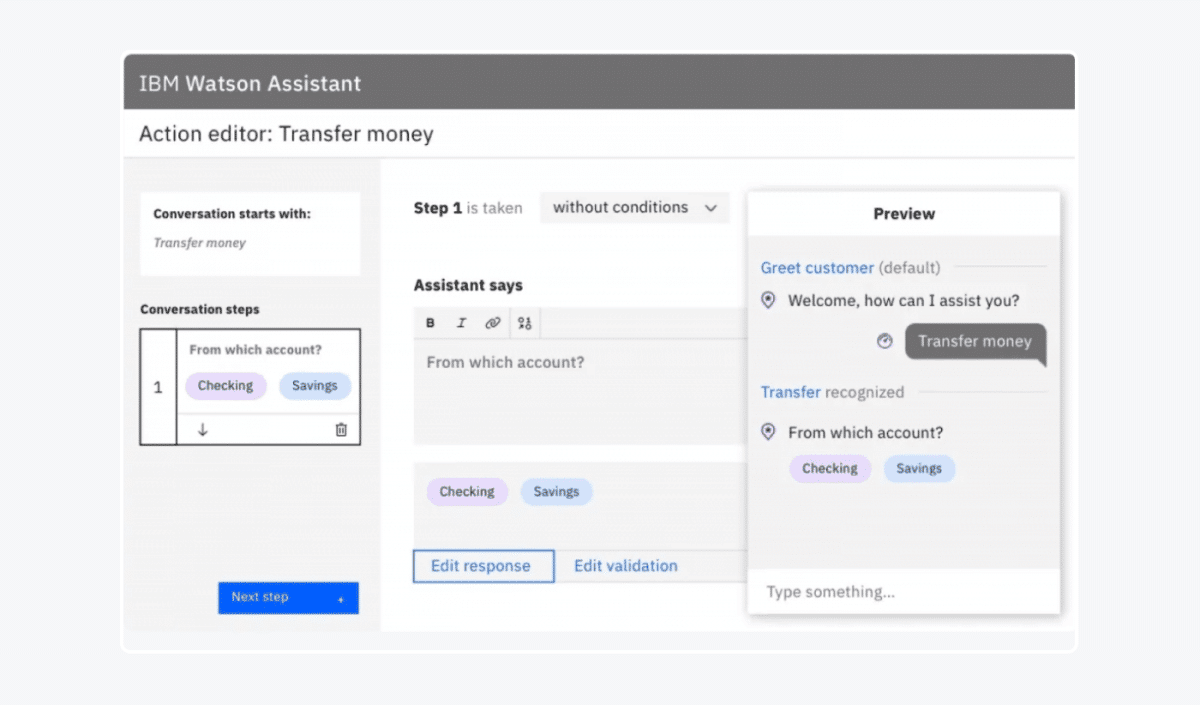Expand the Transfer recognized section in Preview
This screenshot has height=705, width=1200.
pyautogui.click(x=791, y=392)
